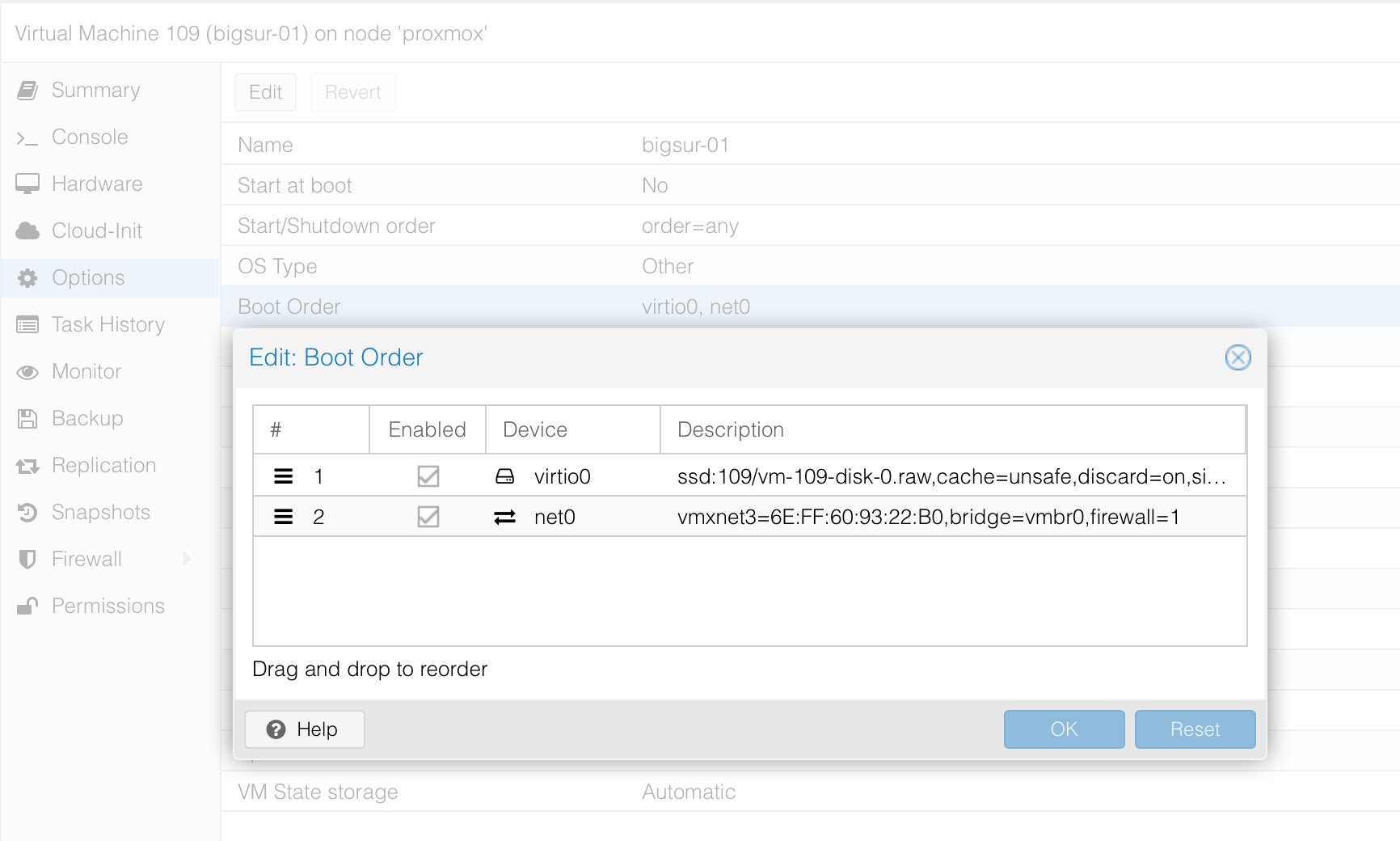The width and height of the screenshot is (1400, 841).
Task: Open the Task History section
Action: pos(108,325)
